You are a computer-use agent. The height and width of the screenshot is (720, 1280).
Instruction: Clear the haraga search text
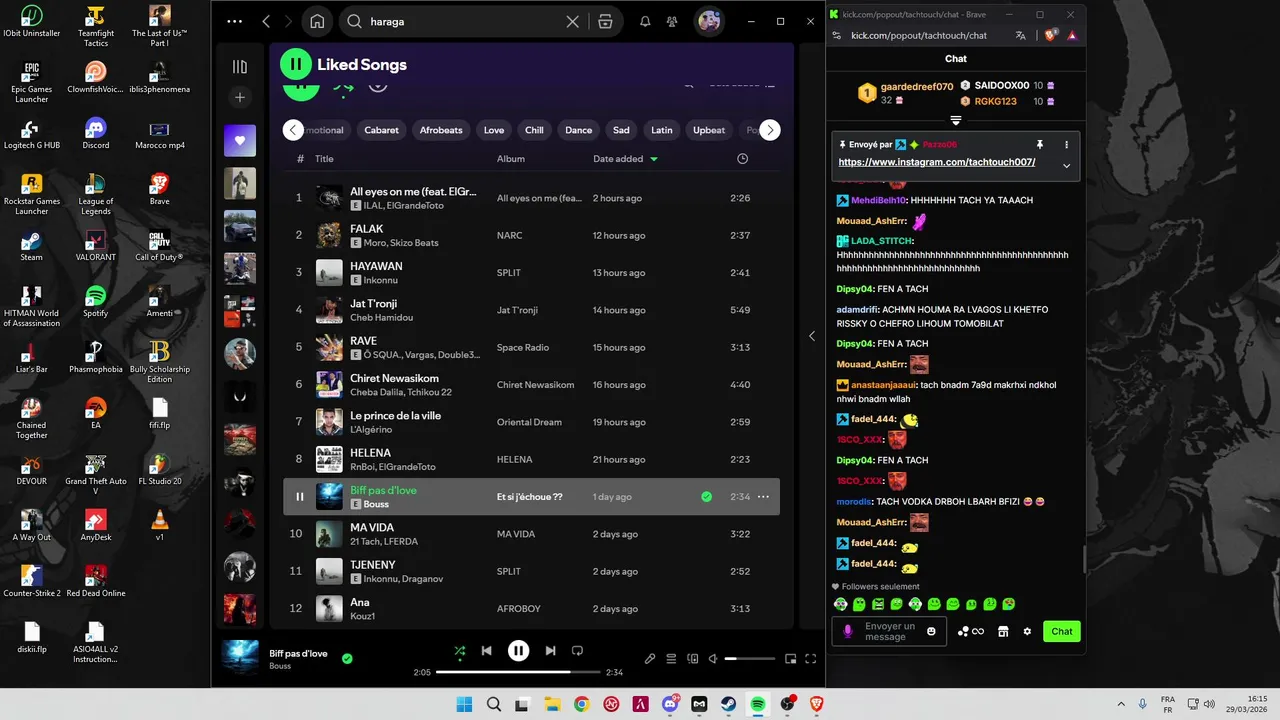573,21
